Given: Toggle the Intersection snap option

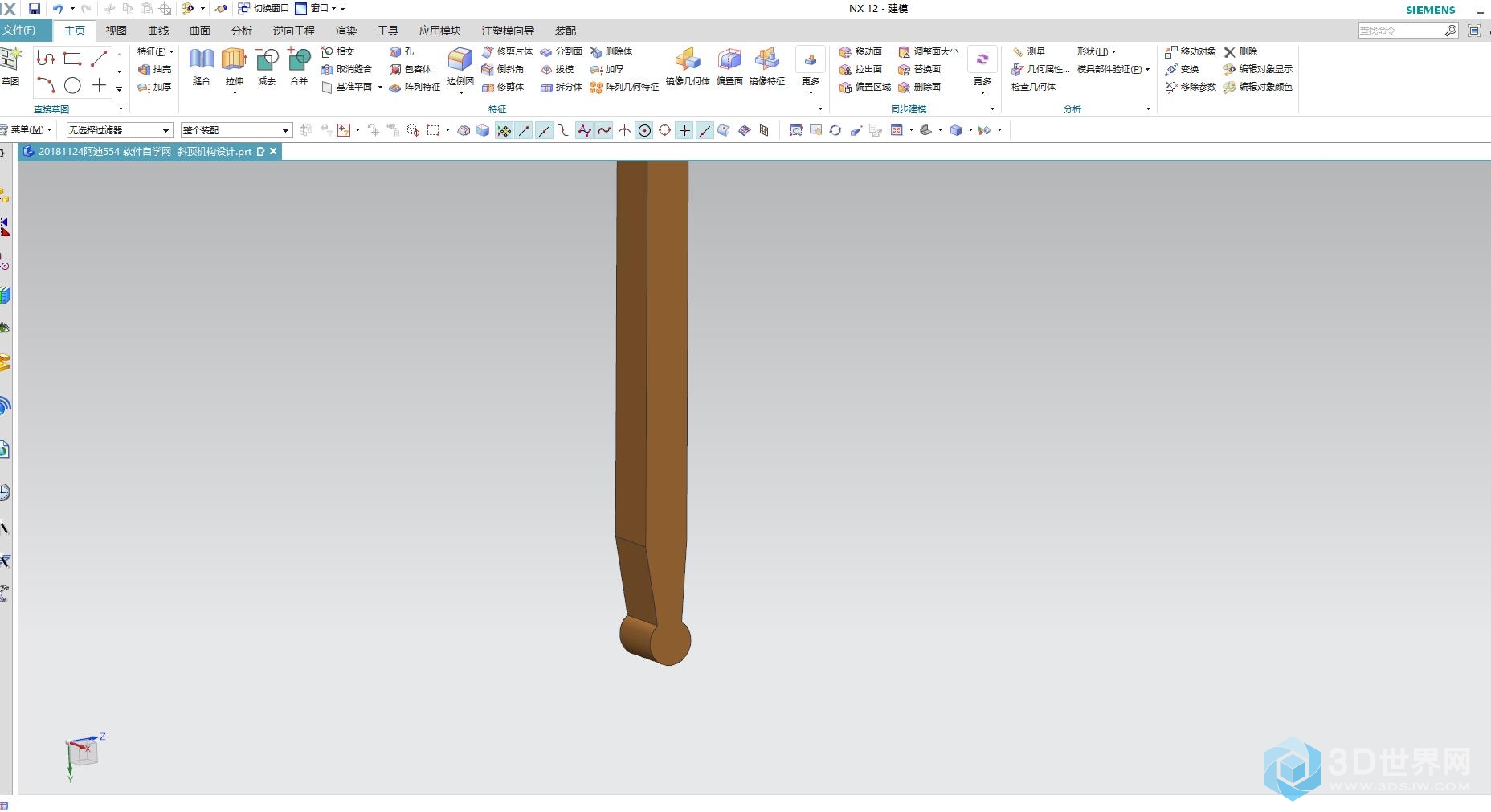Looking at the screenshot, I should click(624, 130).
